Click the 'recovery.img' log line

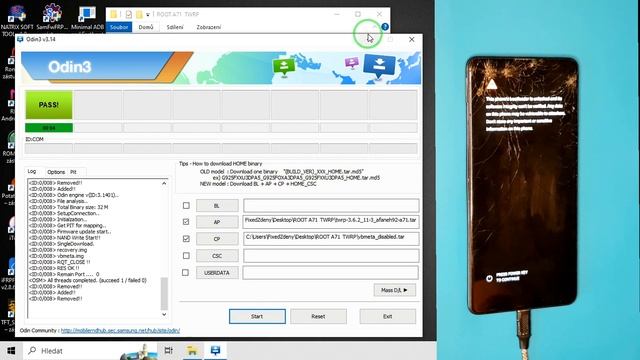(58, 250)
